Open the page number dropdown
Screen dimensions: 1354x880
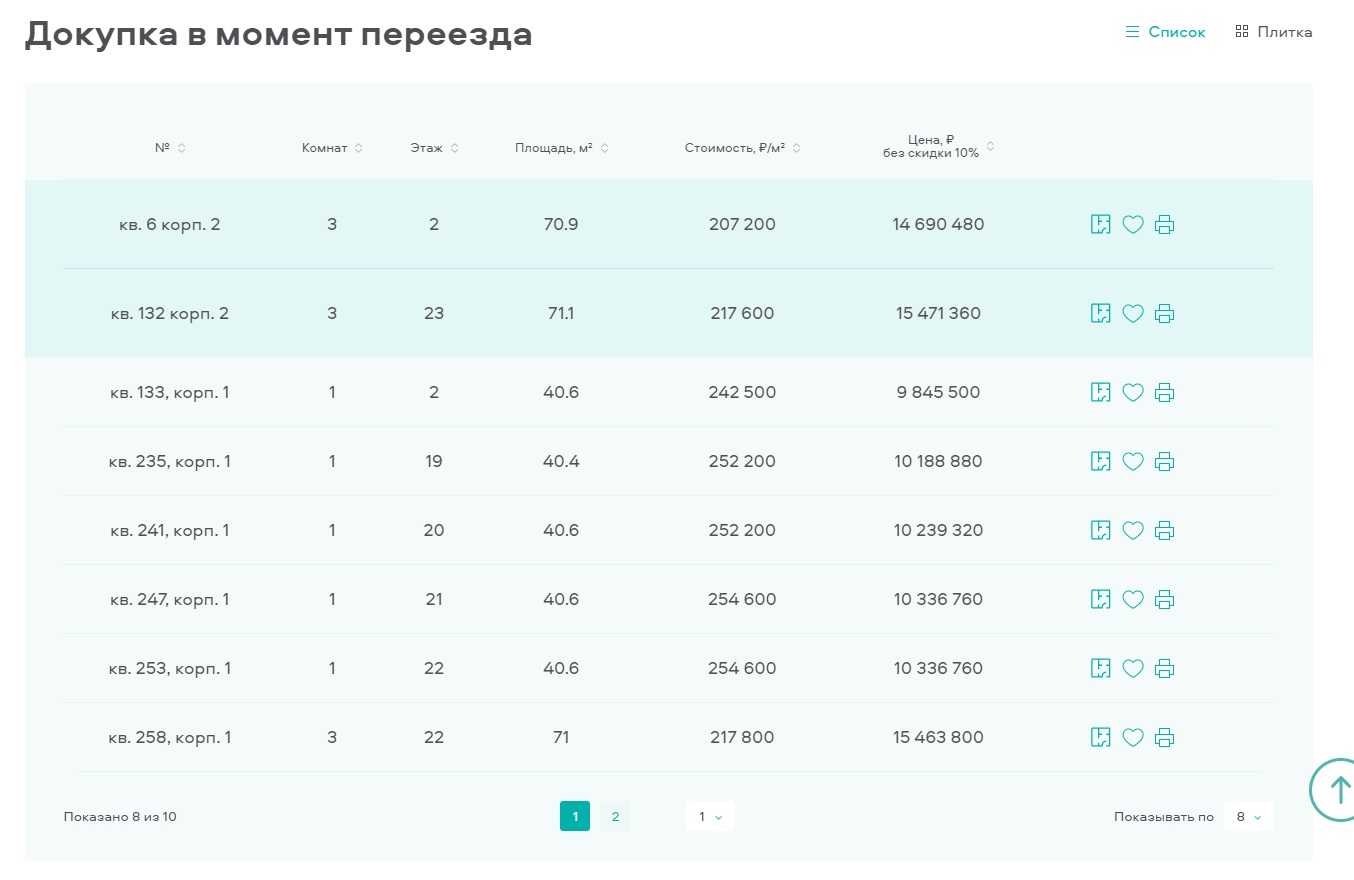pyautogui.click(x=710, y=817)
